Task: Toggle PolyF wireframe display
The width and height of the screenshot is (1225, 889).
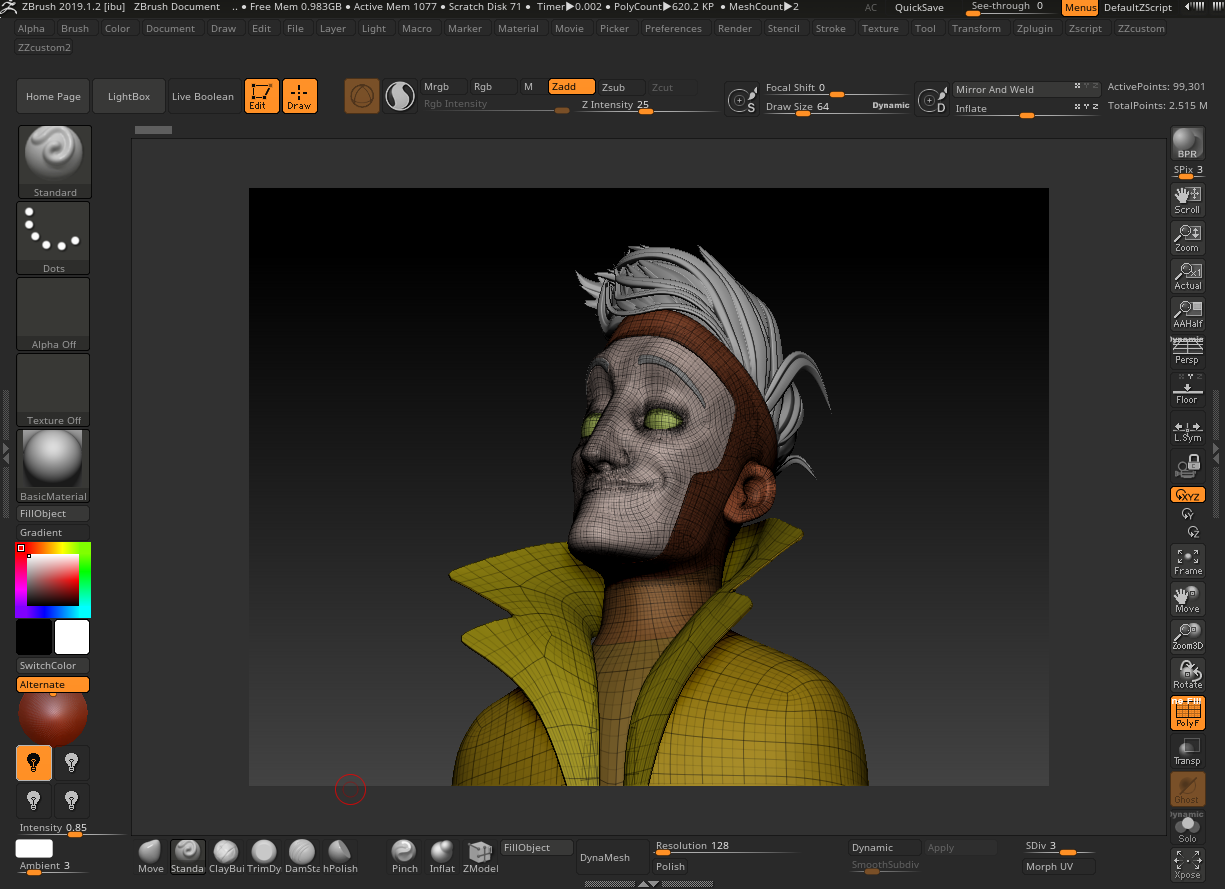Action: (1187, 713)
